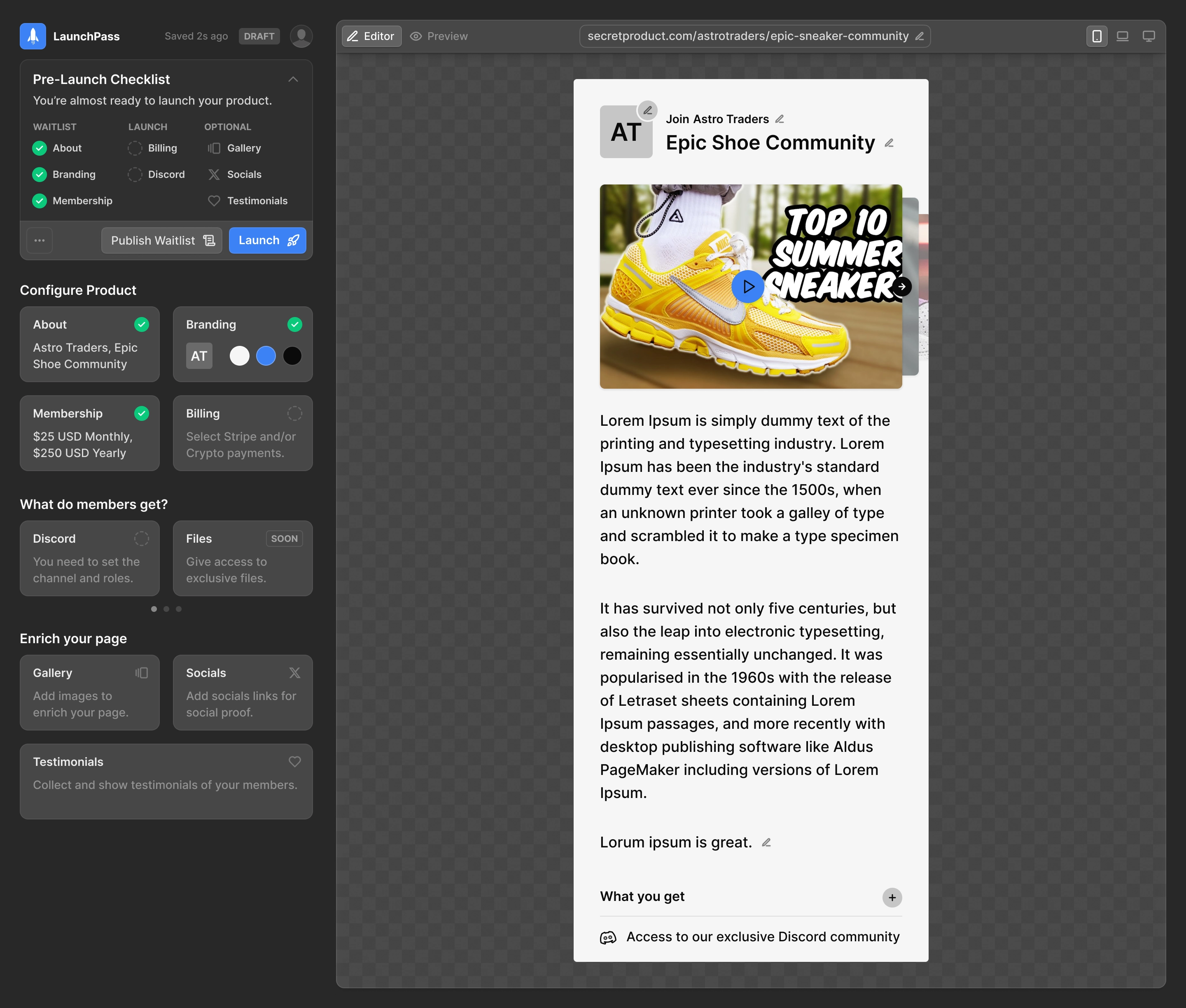
Task: Open the Billing card to select payments
Action: tap(243, 433)
